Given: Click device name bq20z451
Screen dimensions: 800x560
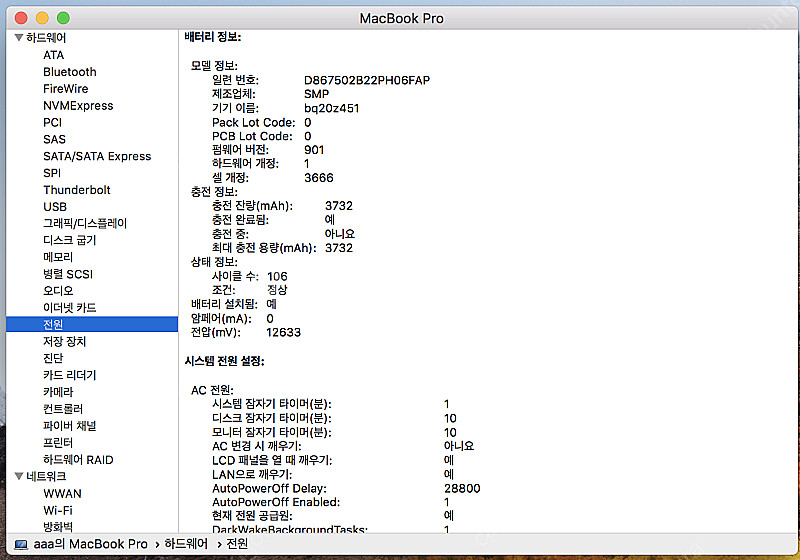Looking at the screenshot, I should [332, 108].
